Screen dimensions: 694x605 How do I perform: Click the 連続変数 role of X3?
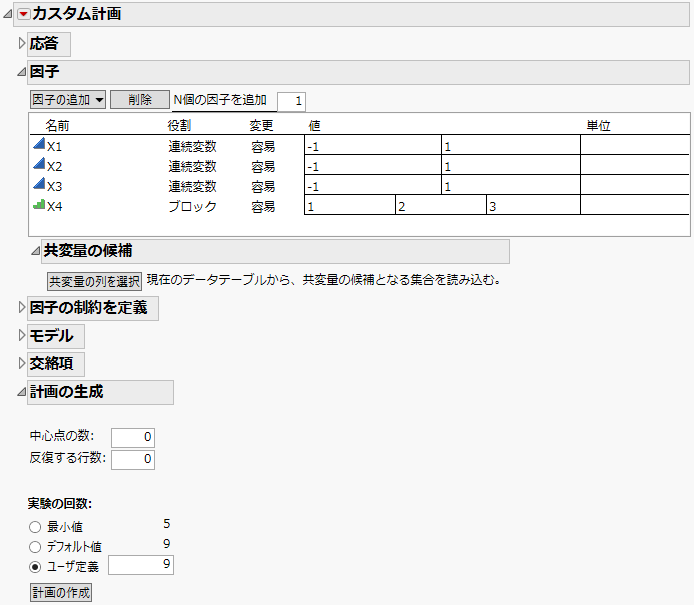coord(193,186)
